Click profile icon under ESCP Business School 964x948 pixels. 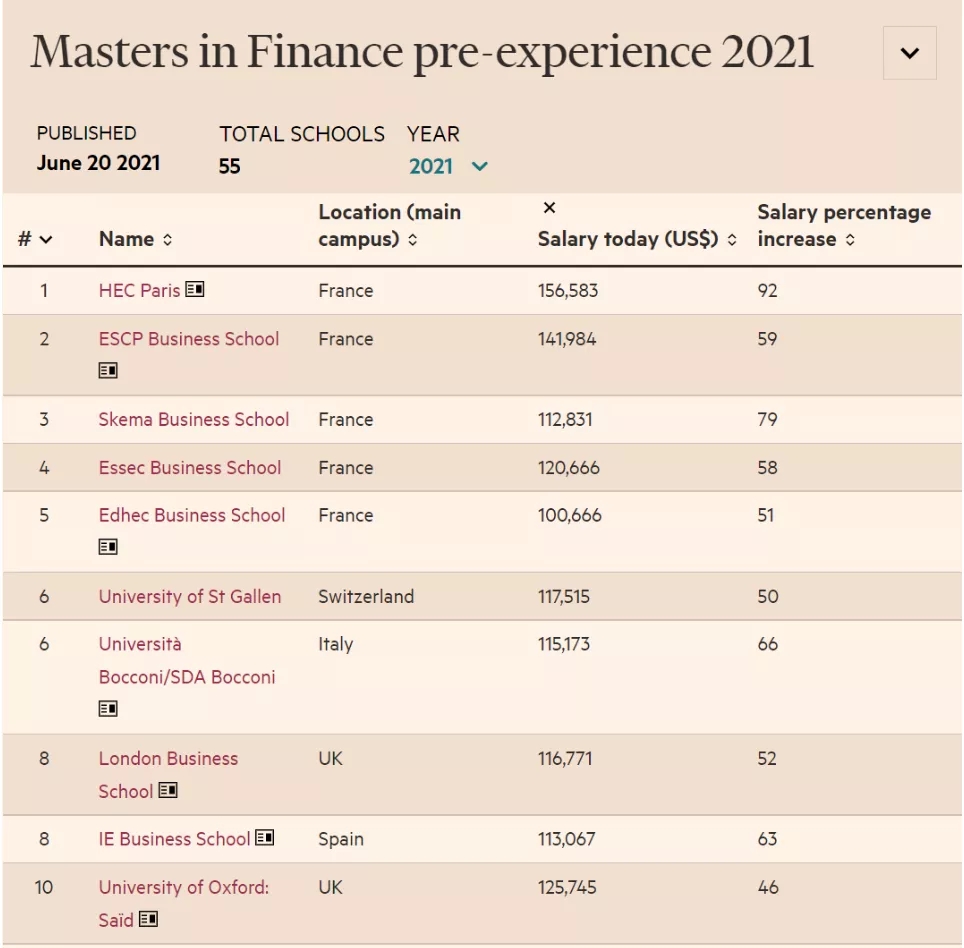click(108, 370)
